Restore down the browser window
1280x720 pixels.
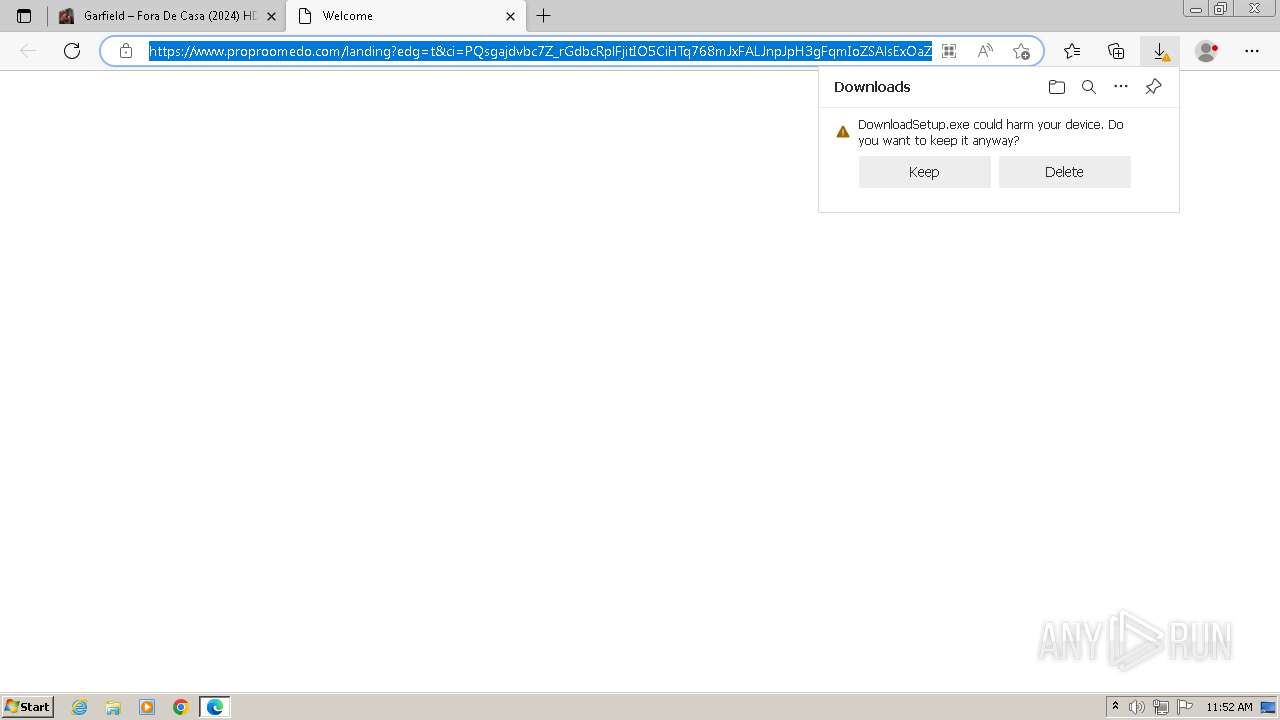1220,9
